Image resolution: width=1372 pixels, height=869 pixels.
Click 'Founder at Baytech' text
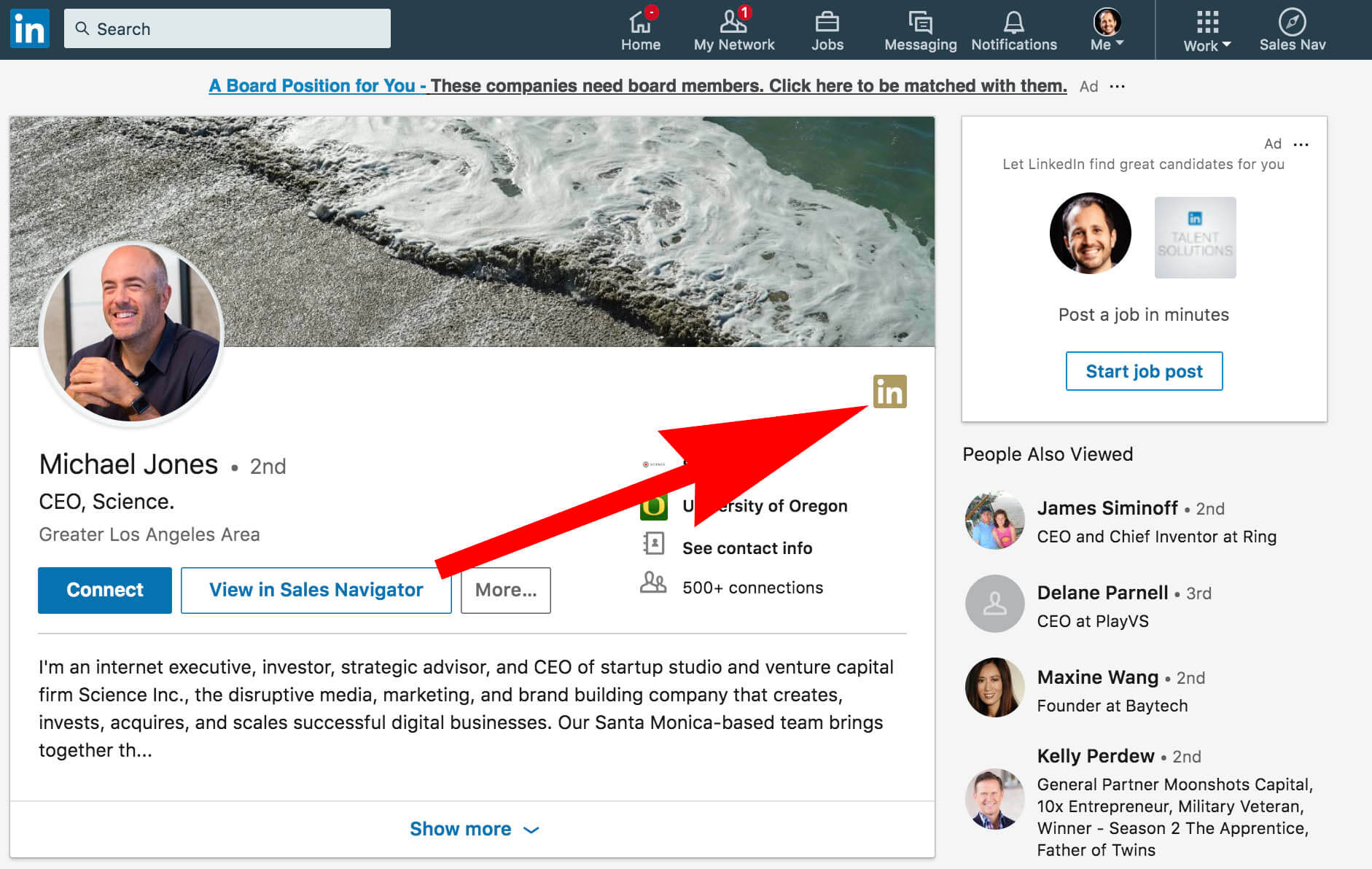1112,706
